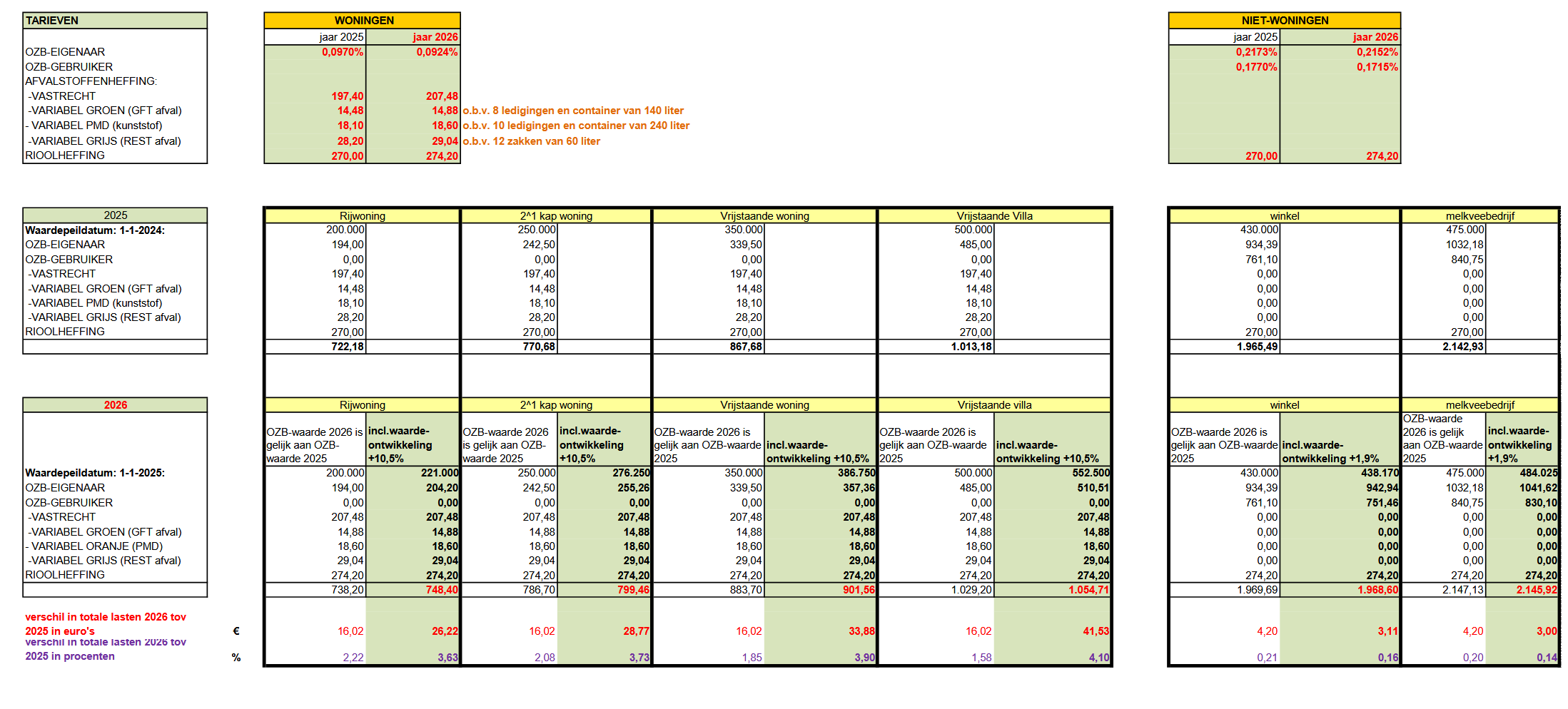Select the 2.142,93 melkveebedrijf total

[1462, 347]
